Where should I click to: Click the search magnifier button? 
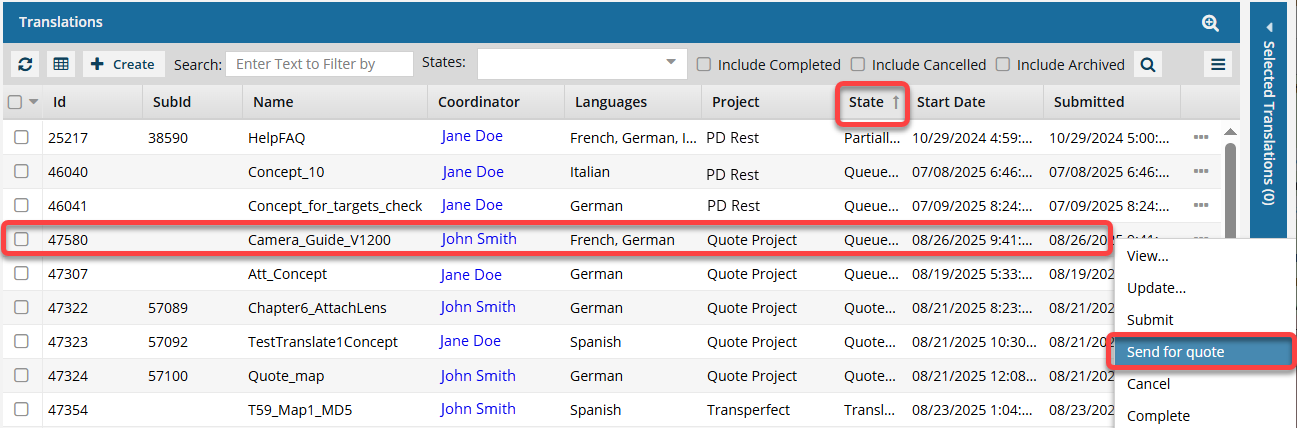(x=1148, y=64)
